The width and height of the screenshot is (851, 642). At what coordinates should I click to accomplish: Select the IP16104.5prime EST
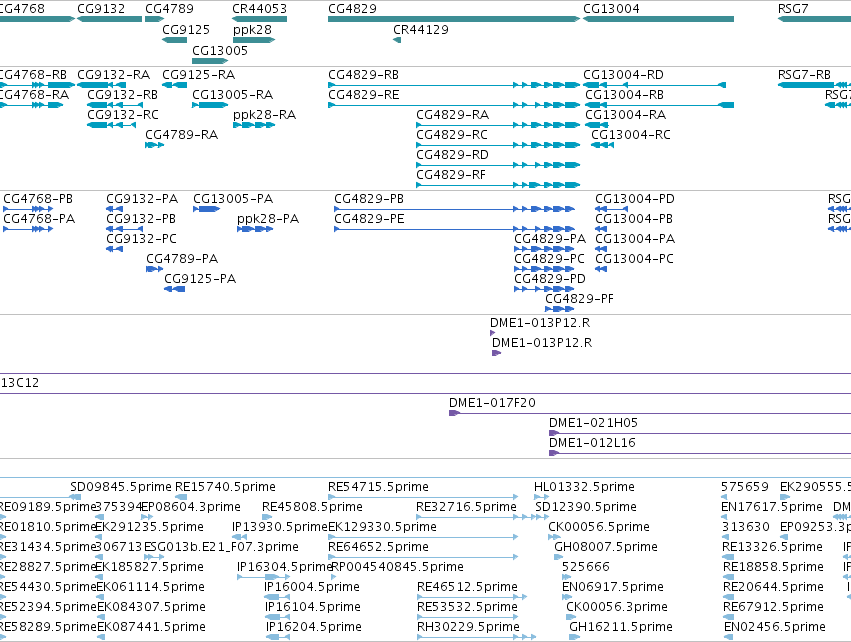pos(313,607)
